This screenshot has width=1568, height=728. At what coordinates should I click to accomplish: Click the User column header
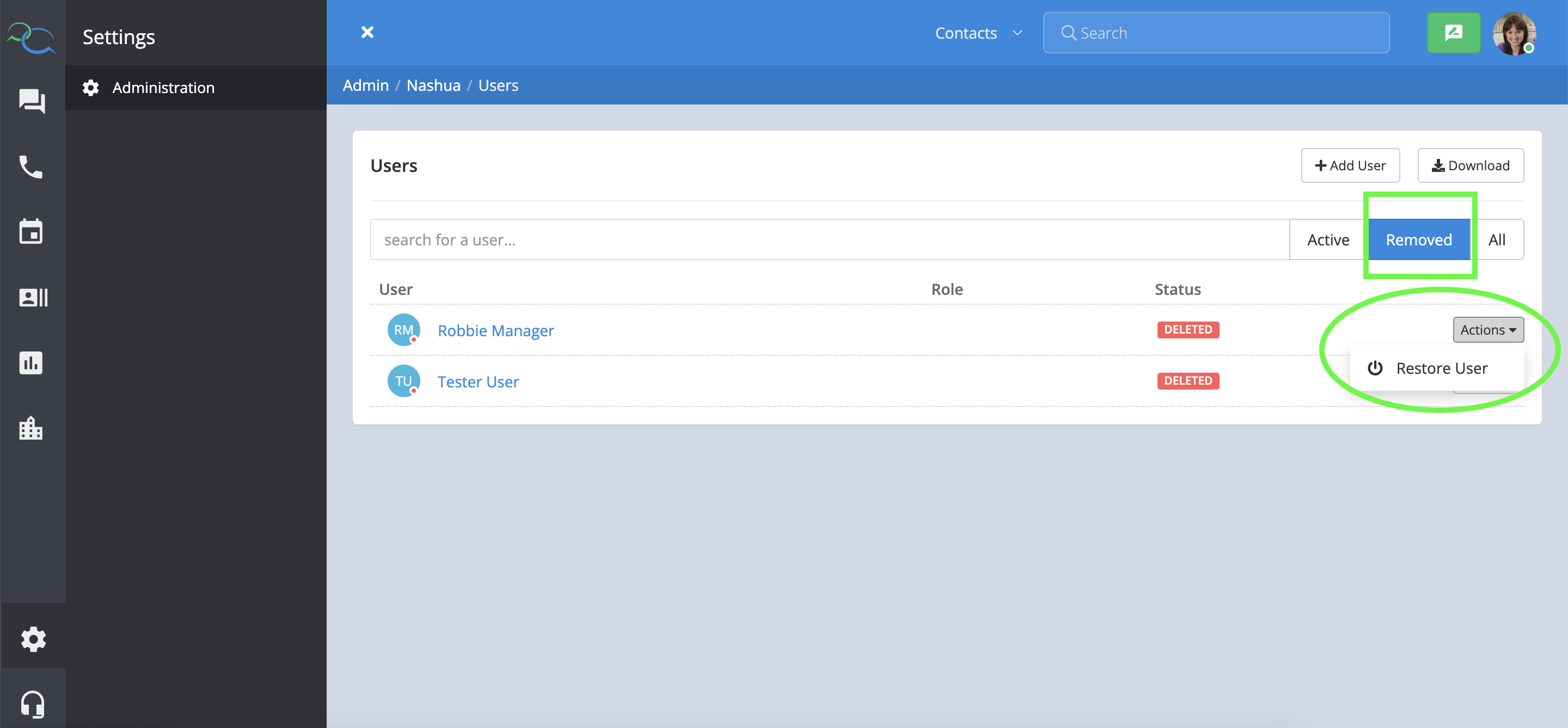[x=396, y=289]
